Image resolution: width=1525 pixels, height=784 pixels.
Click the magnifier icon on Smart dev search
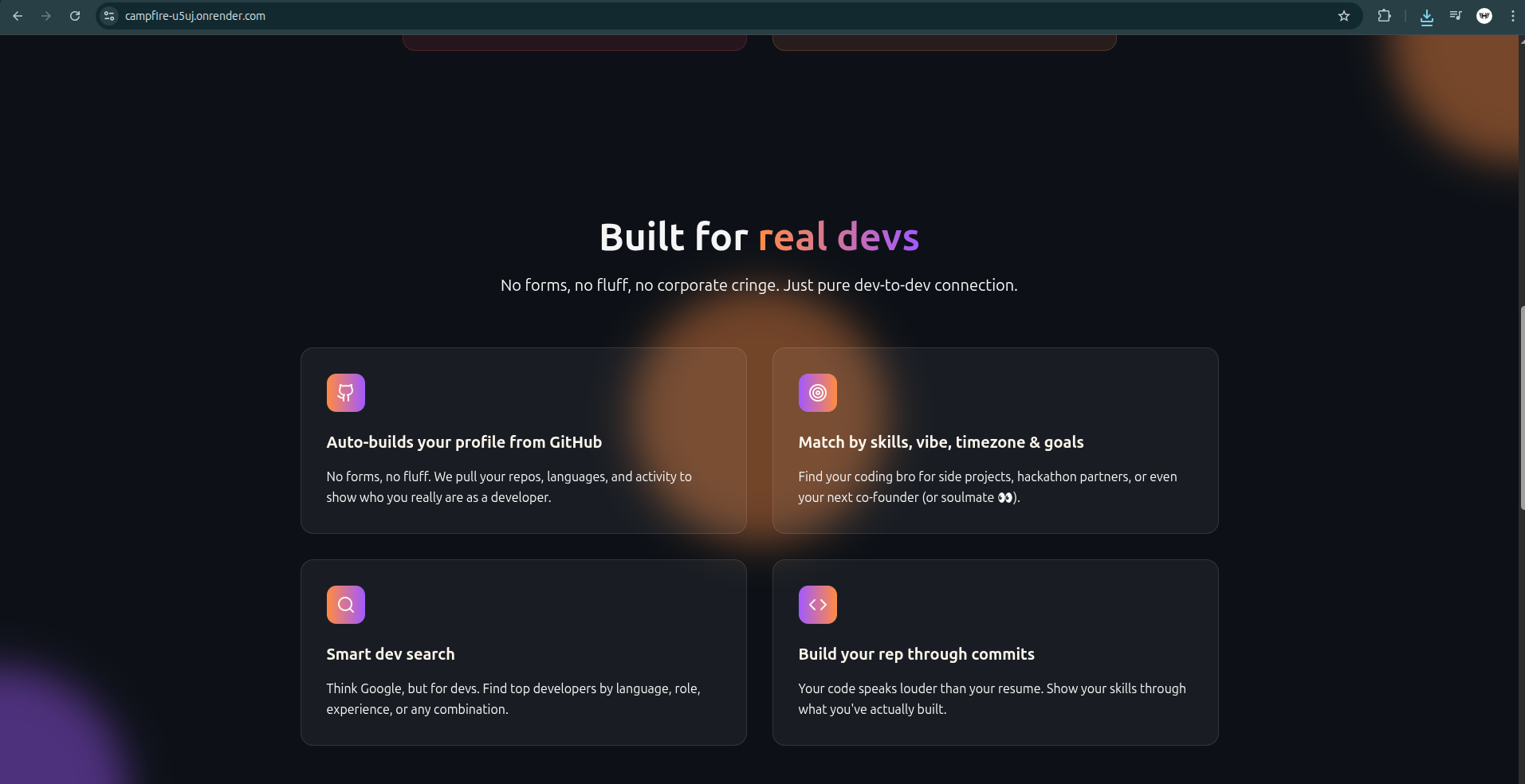click(x=345, y=604)
